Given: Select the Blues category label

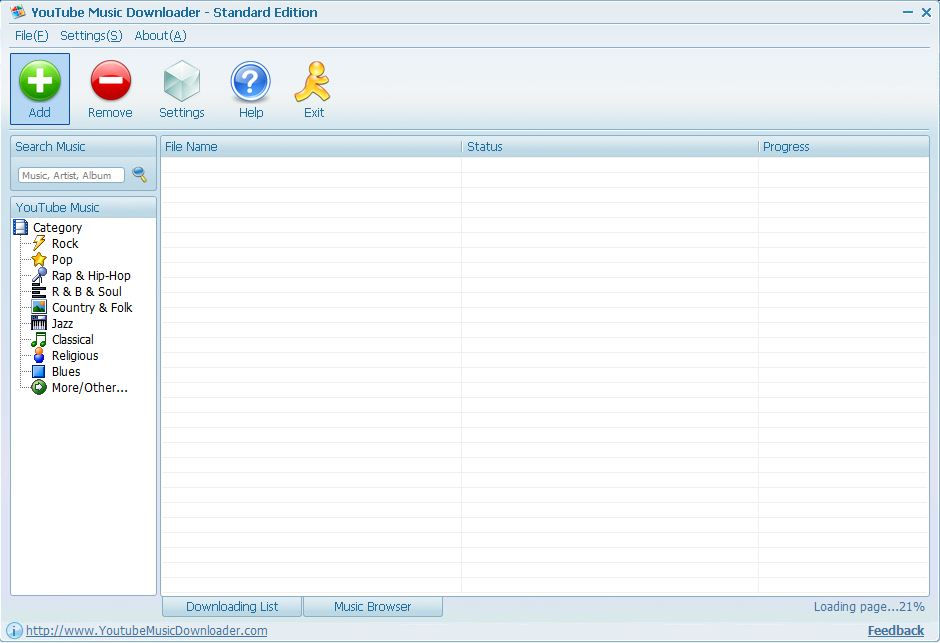Looking at the screenshot, I should 66,372.
